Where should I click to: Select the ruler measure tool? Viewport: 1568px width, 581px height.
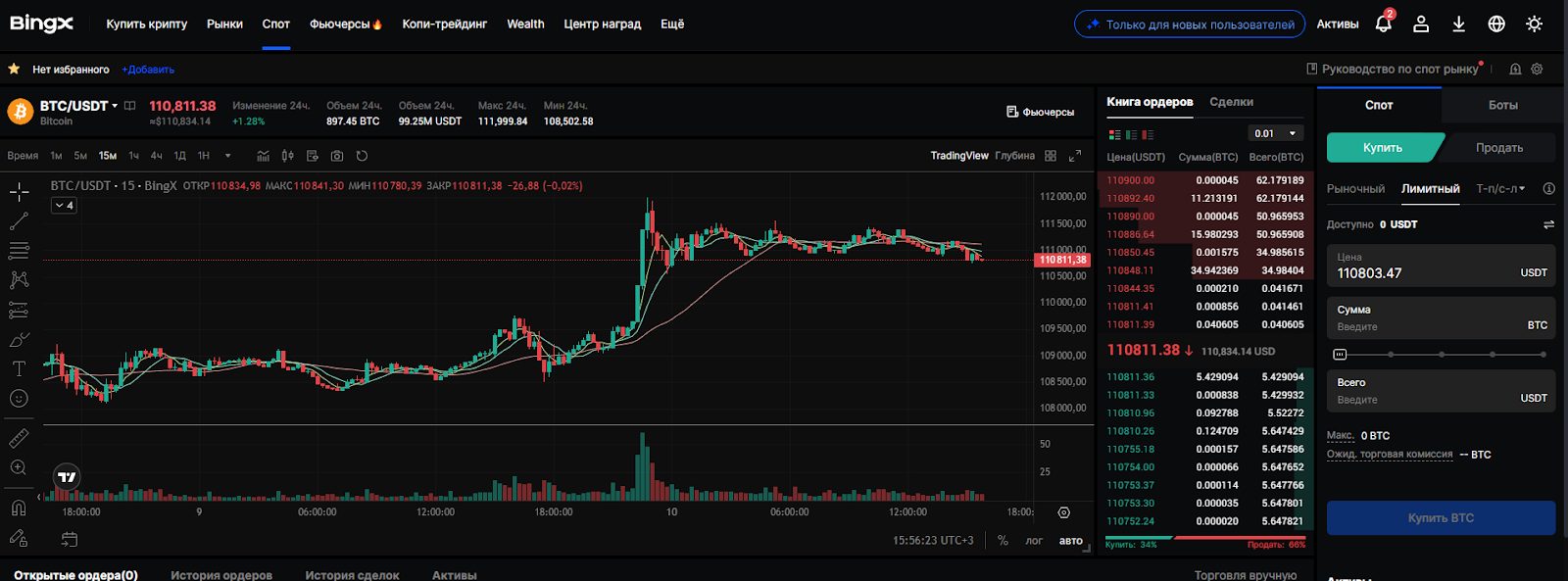click(19, 438)
